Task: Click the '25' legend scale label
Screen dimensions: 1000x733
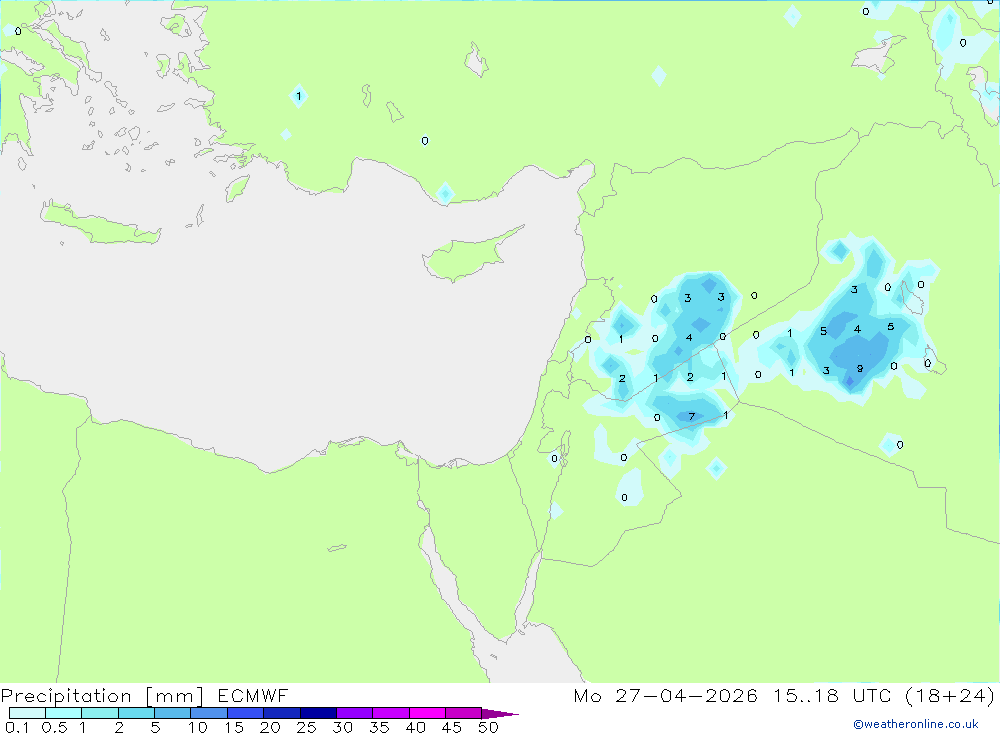Action: 307,727
